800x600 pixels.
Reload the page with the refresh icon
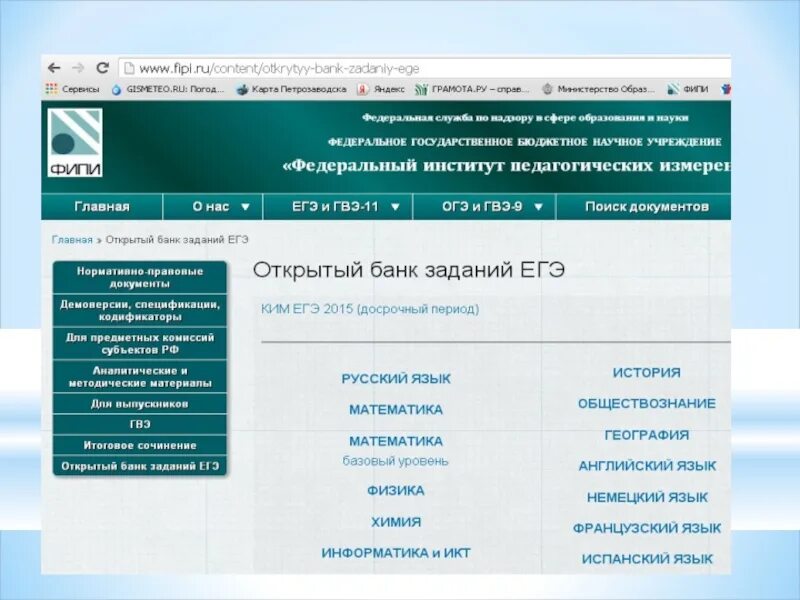tap(103, 68)
